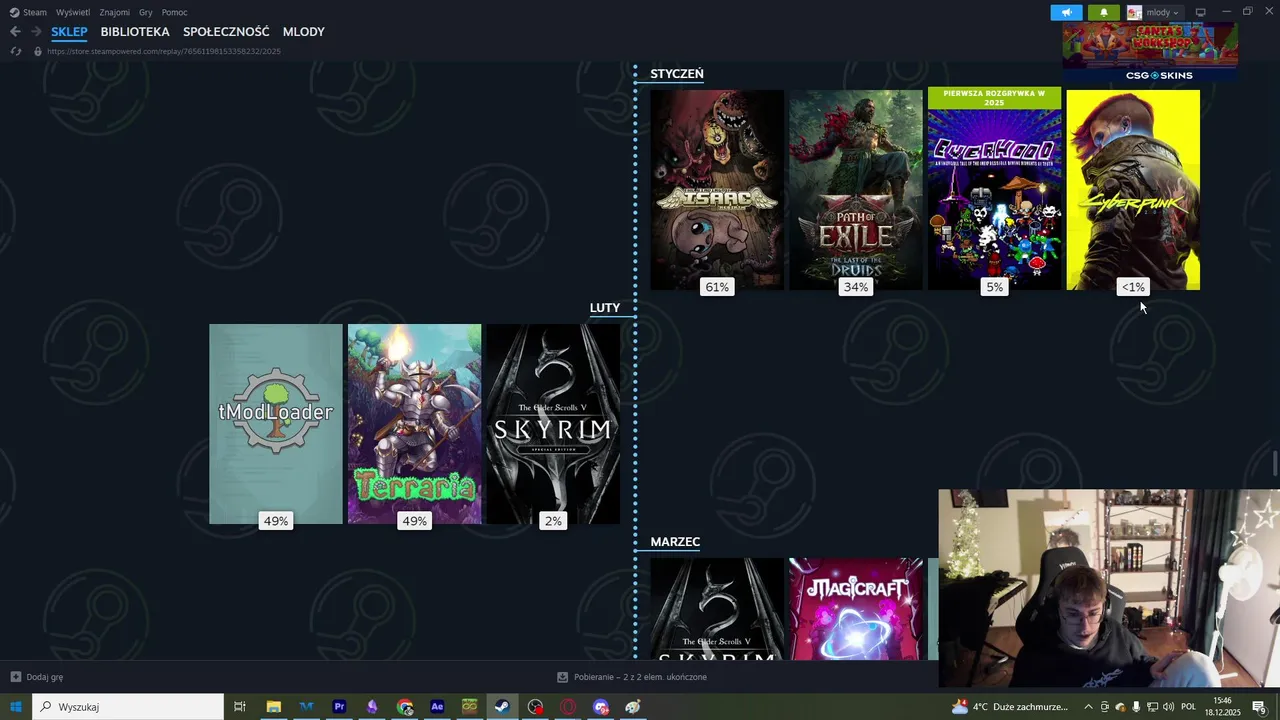The width and height of the screenshot is (1280, 720).
Task: Open the Windows Start menu
Action: coord(16,707)
